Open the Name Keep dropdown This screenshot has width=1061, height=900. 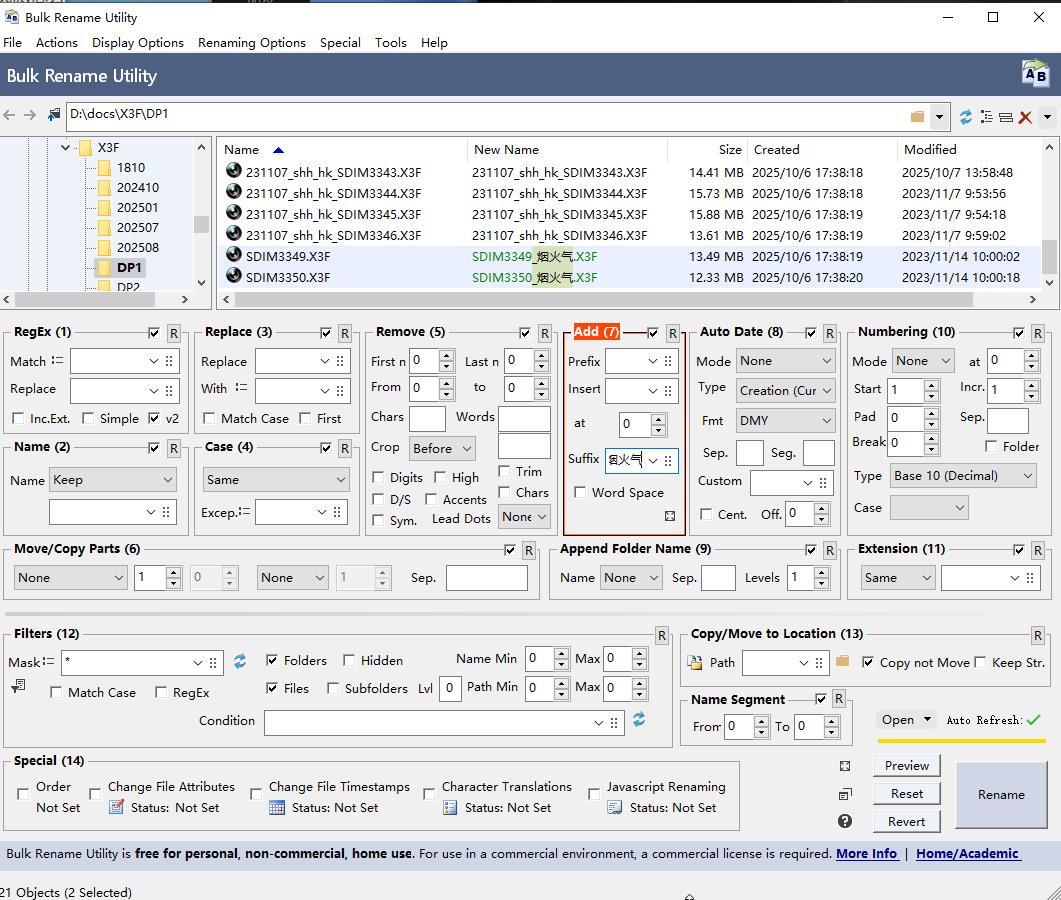click(x=112, y=480)
